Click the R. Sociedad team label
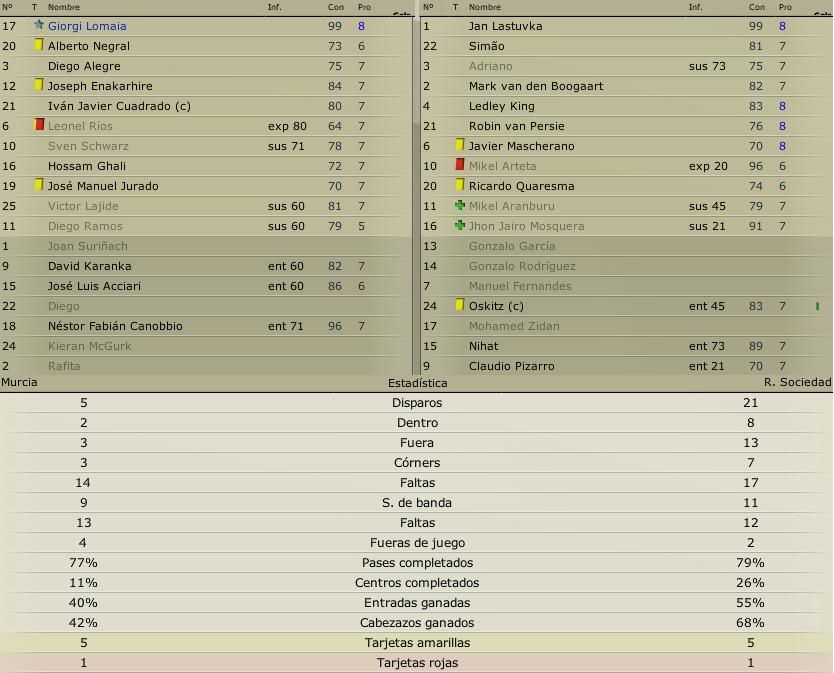 point(797,382)
